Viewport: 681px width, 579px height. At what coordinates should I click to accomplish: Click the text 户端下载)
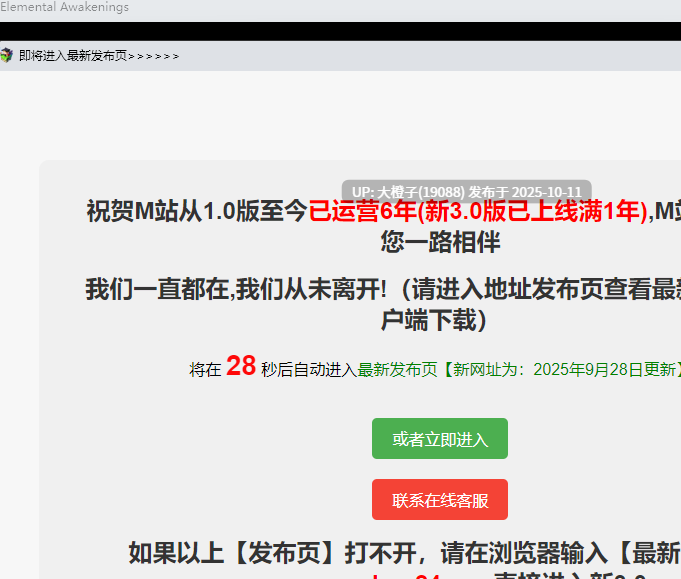[433, 320]
